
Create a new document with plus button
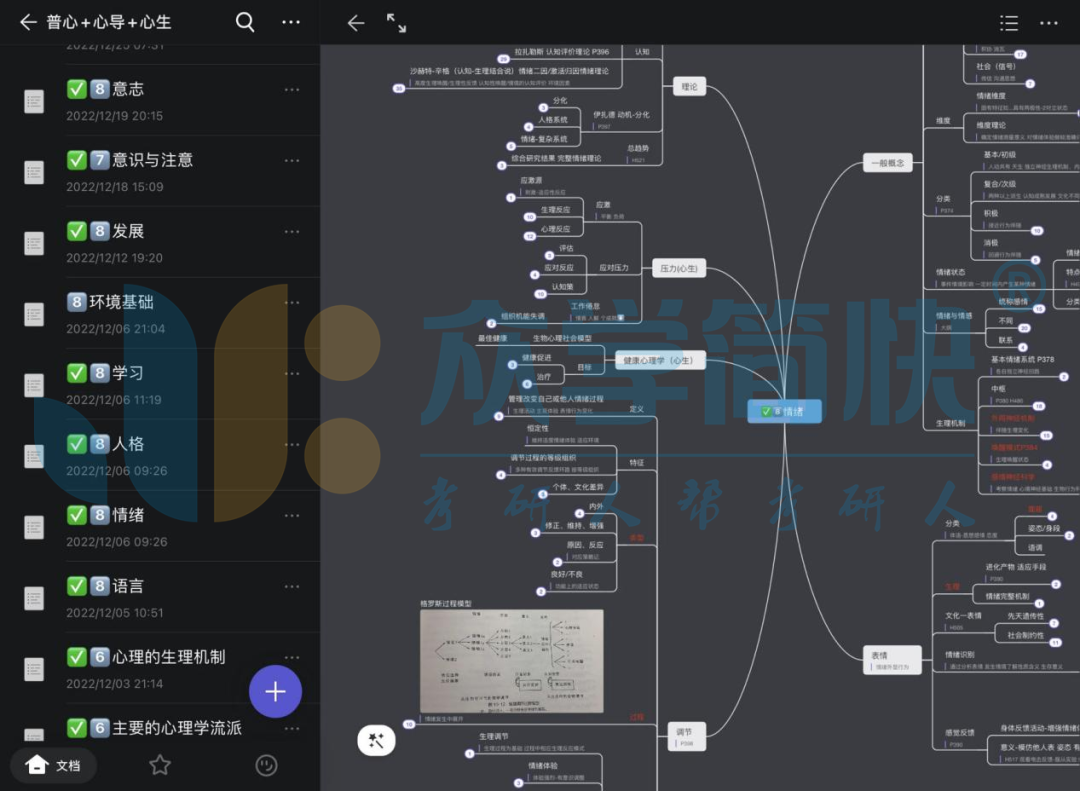(276, 691)
